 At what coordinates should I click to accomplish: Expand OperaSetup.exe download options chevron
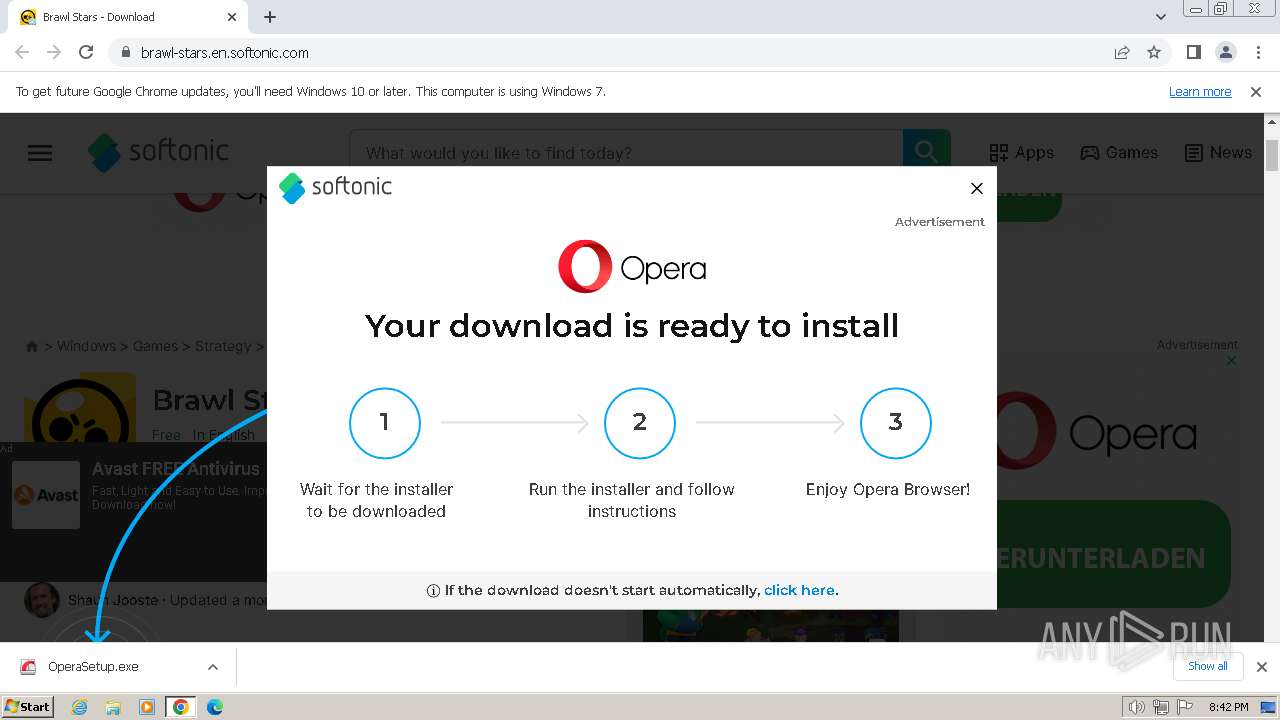pyautogui.click(x=213, y=667)
